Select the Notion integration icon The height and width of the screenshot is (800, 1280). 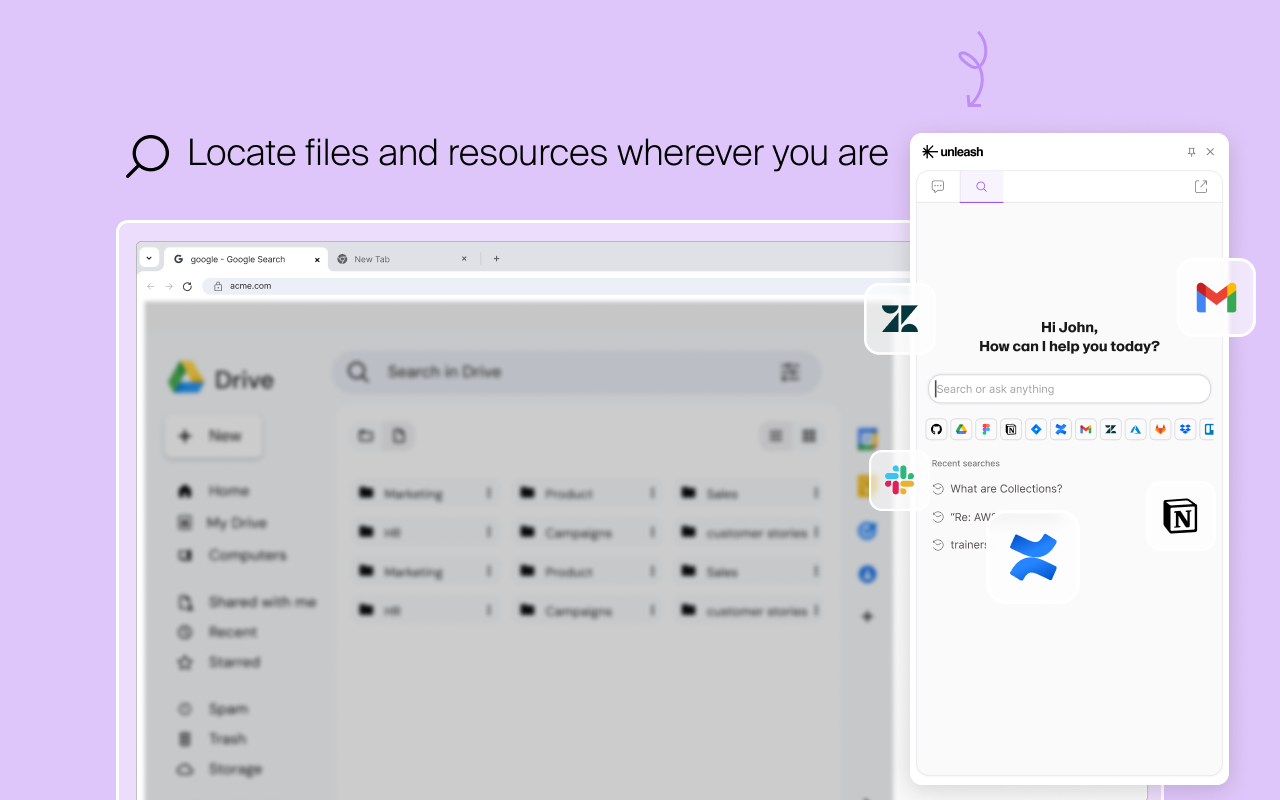point(1011,428)
